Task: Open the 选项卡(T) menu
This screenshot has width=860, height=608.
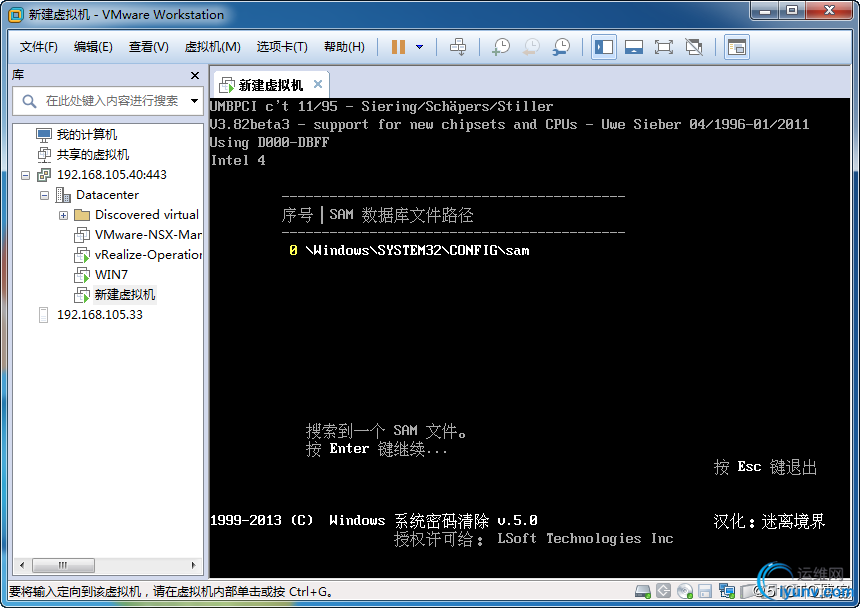Action: [x=282, y=47]
